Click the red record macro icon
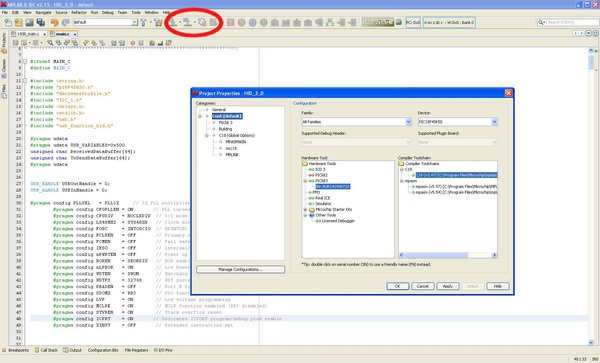 [132, 43]
